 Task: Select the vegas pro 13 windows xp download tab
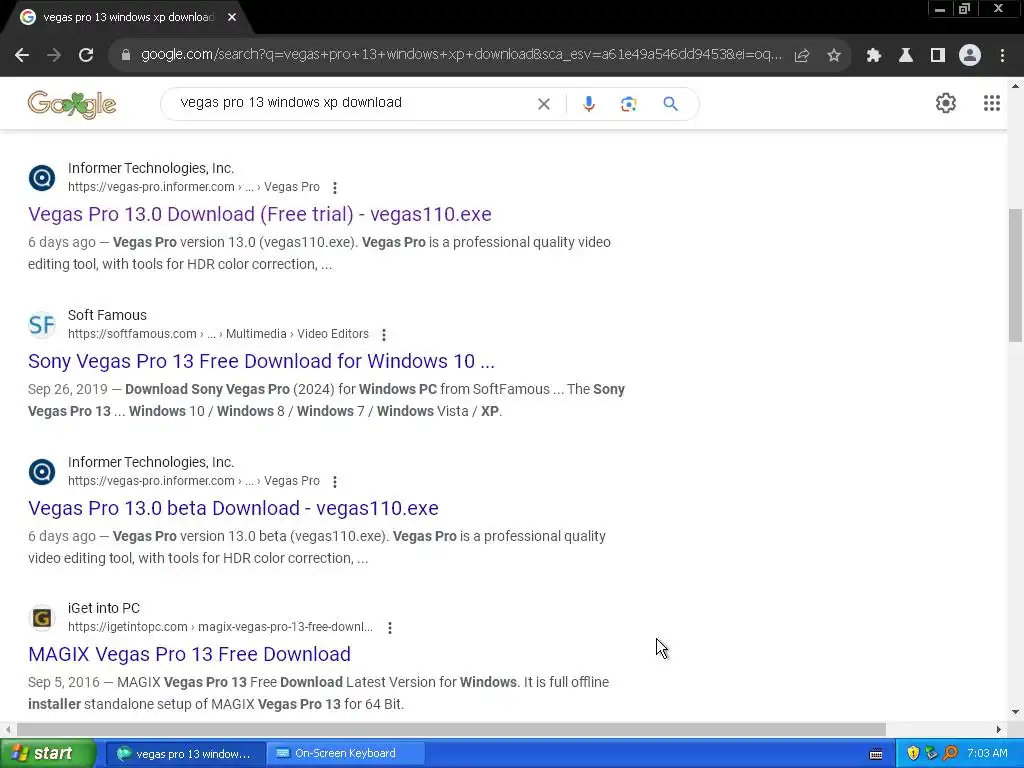coord(127,18)
